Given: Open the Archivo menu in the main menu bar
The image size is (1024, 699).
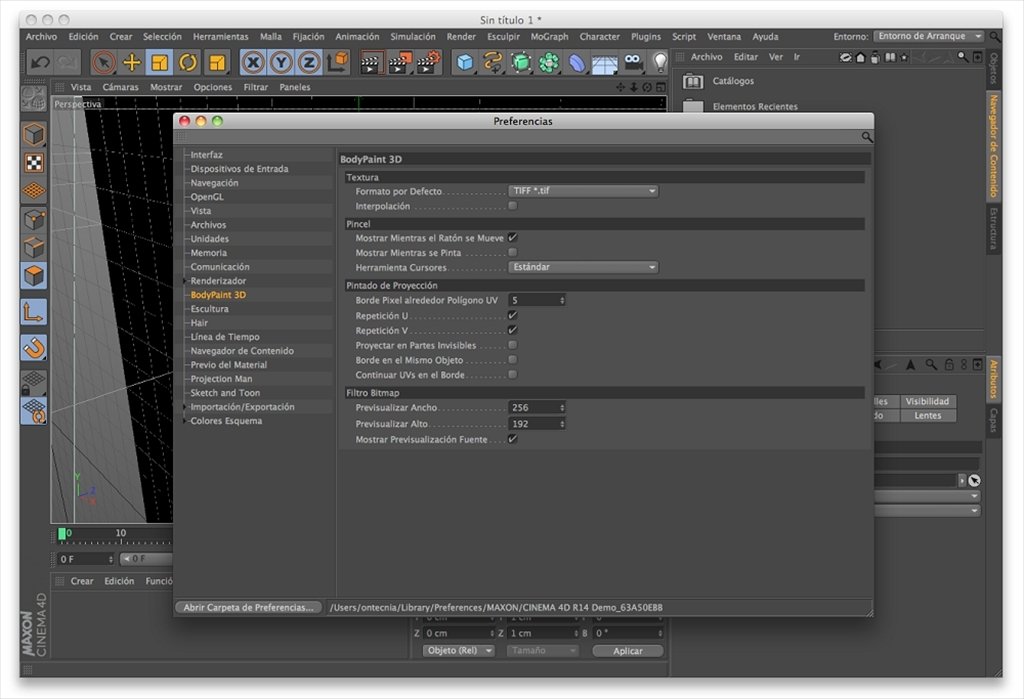Looking at the screenshot, I should pyautogui.click(x=41, y=37).
